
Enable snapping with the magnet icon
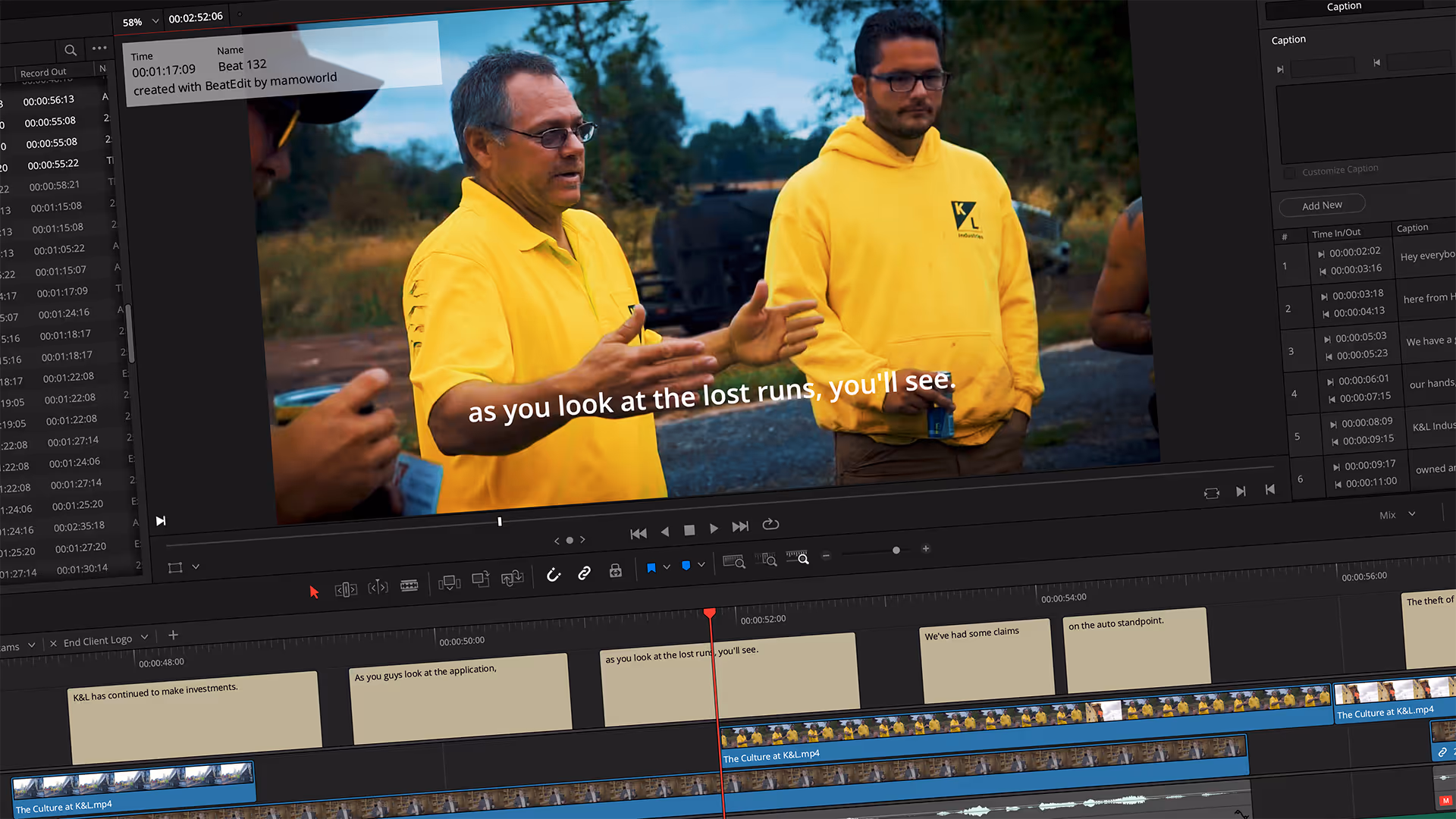[x=554, y=575]
